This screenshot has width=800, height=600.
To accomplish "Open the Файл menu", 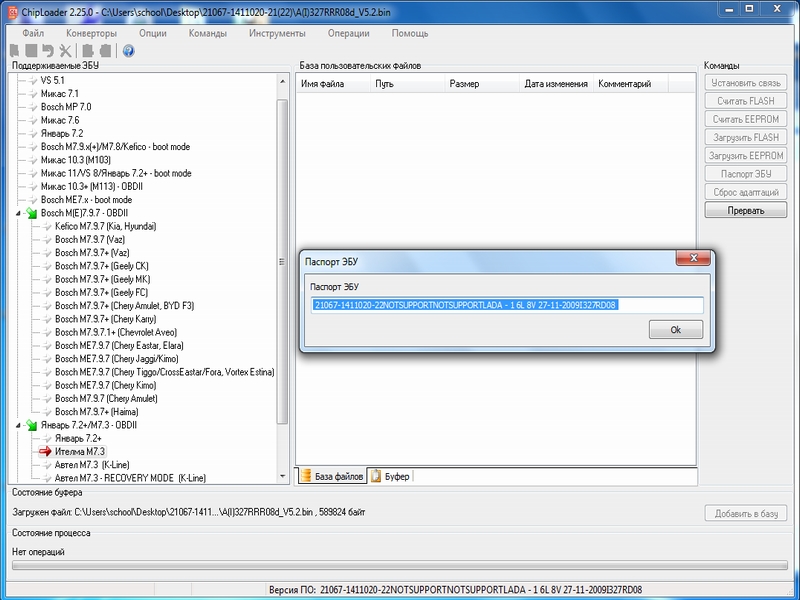I will tap(32, 32).
